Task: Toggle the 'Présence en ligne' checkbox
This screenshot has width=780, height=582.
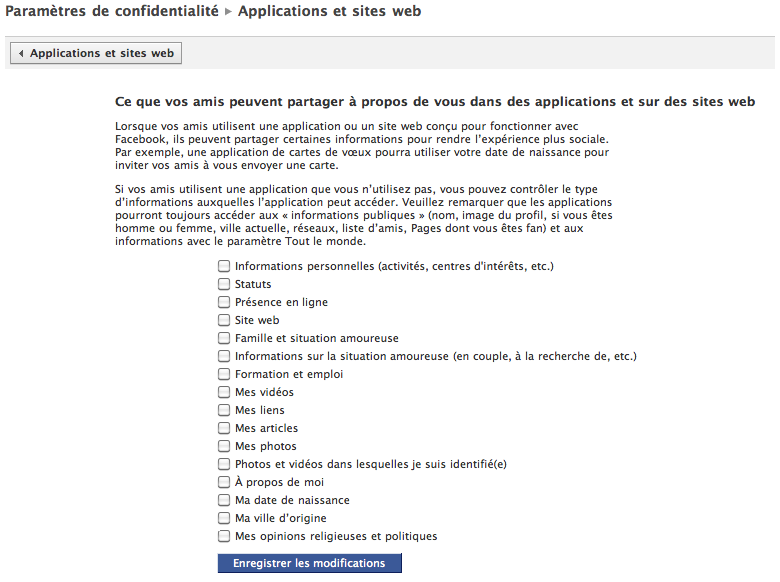Action: pyautogui.click(x=224, y=302)
